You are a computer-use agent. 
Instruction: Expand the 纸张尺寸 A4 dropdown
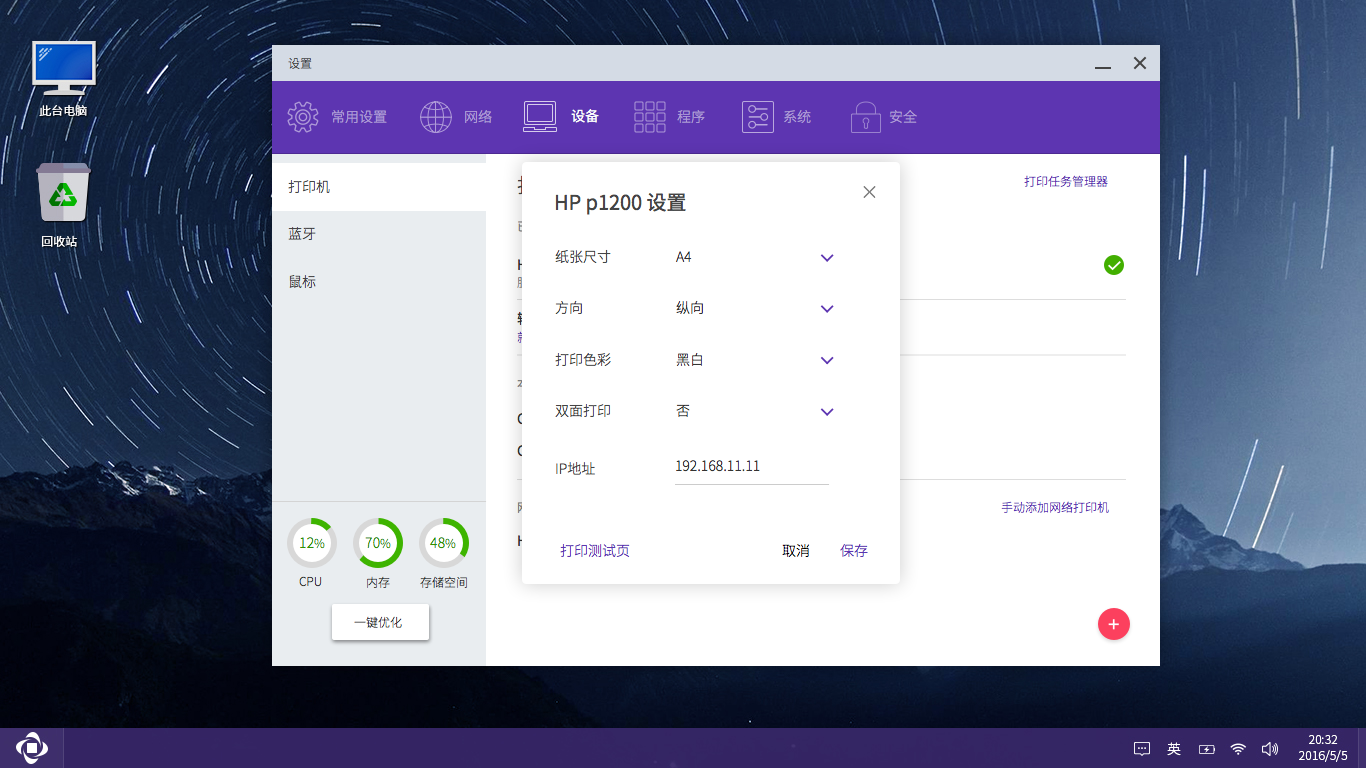coord(827,258)
